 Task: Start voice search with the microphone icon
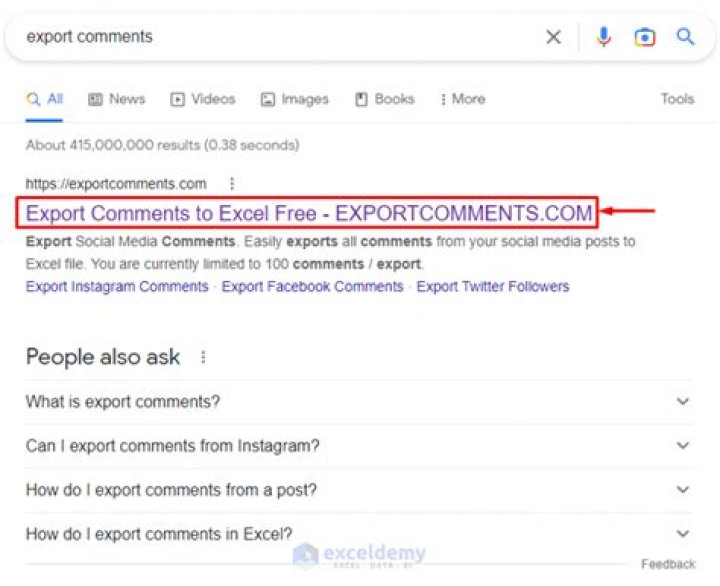click(603, 37)
